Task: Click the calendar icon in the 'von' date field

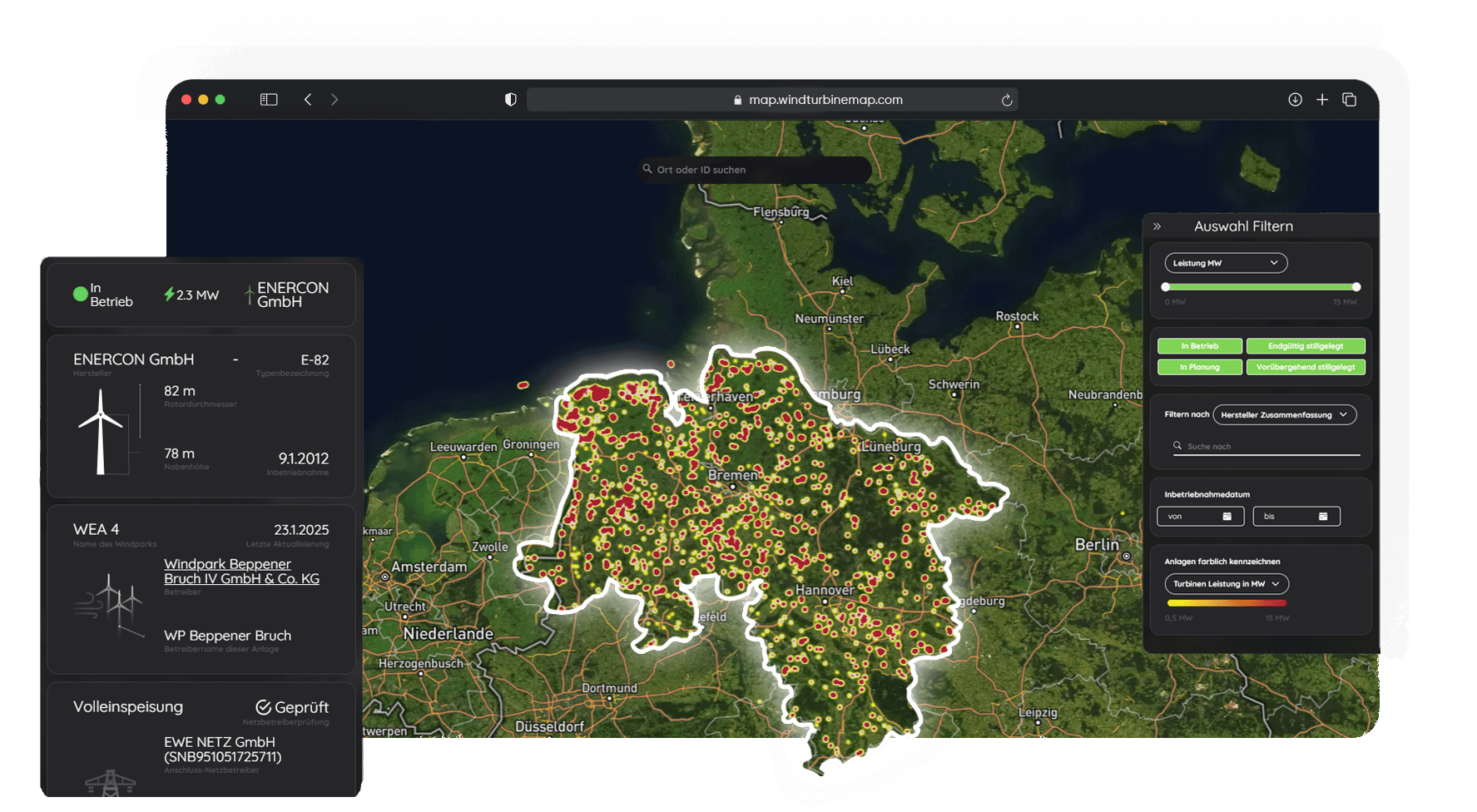Action: [x=1227, y=516]
